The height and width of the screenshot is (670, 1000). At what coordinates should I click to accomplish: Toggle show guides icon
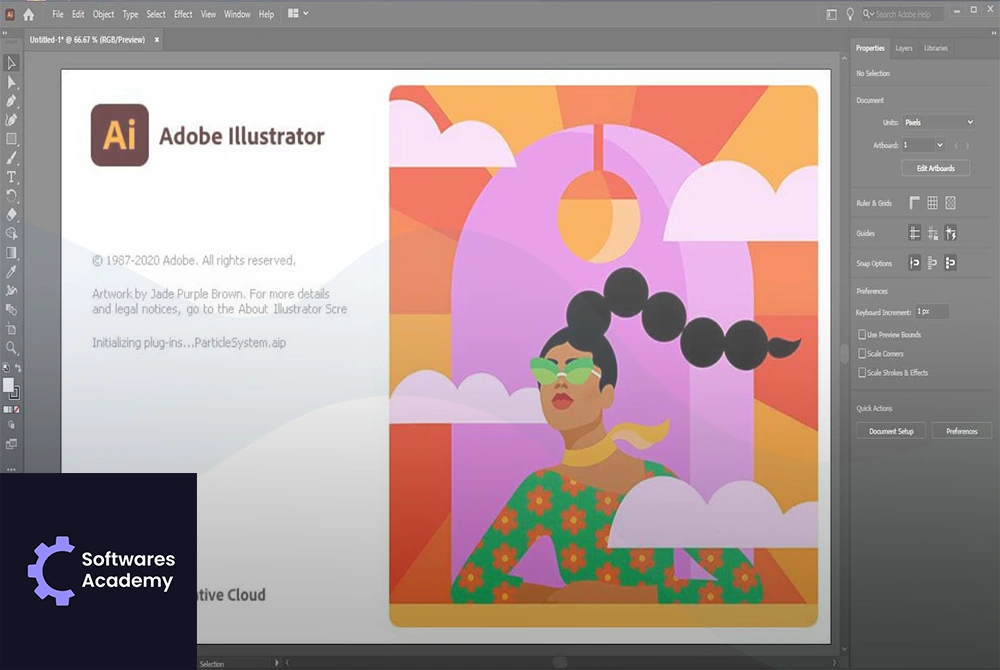pos(915,233)
